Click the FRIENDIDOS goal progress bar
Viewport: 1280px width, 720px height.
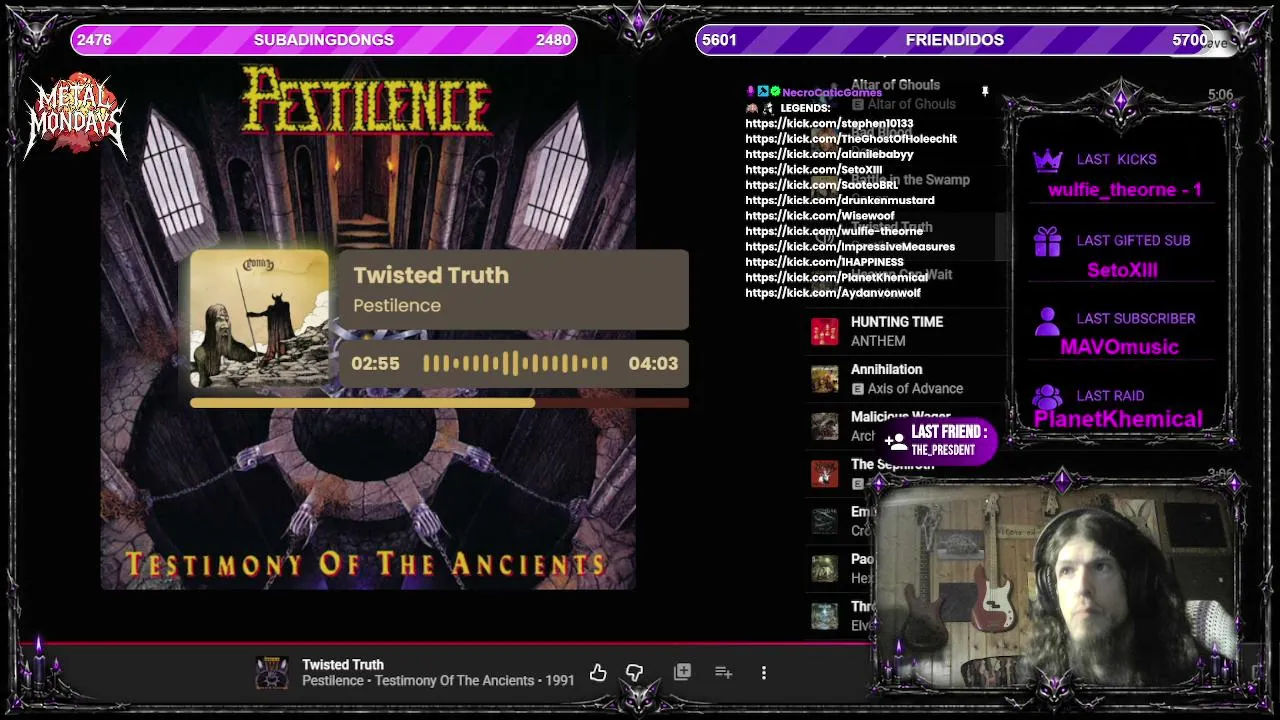tap(955, 40)
